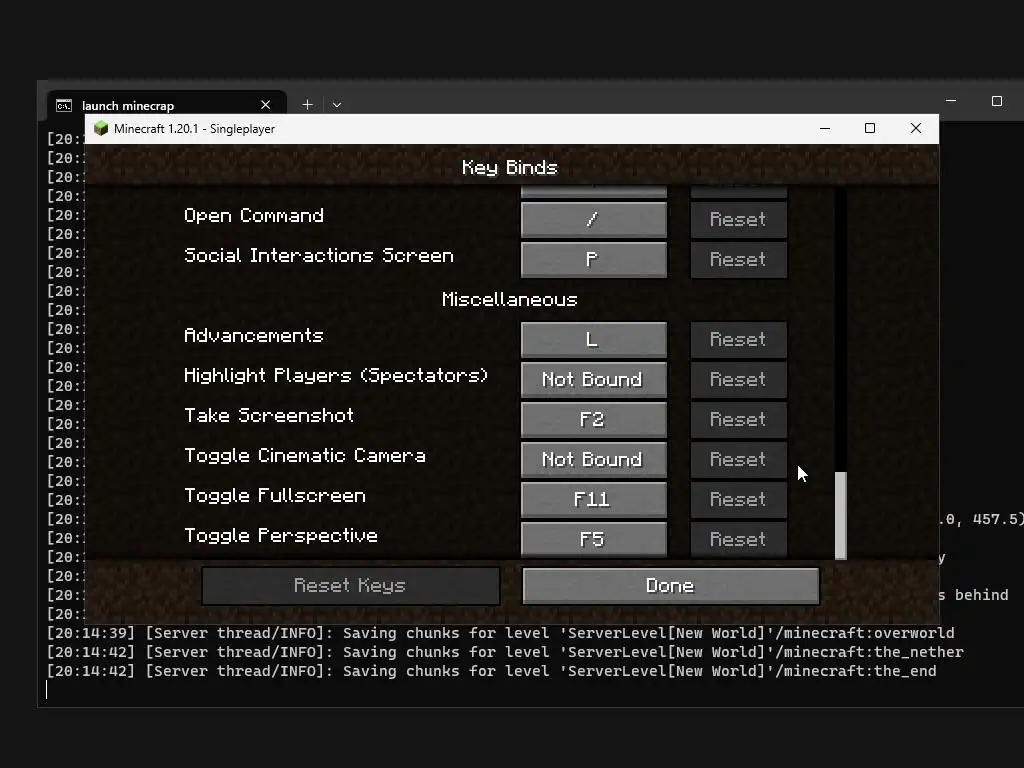Click the Key Binds screen title
Screen dimensions: 1024x768
coord(510,168)
